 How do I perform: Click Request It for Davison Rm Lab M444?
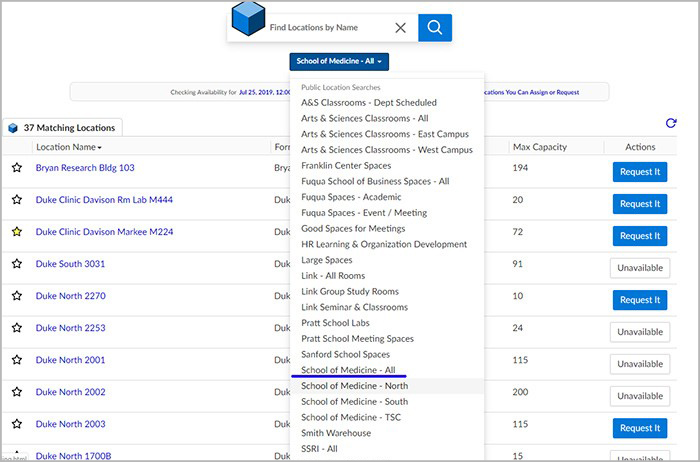(640, 204)
